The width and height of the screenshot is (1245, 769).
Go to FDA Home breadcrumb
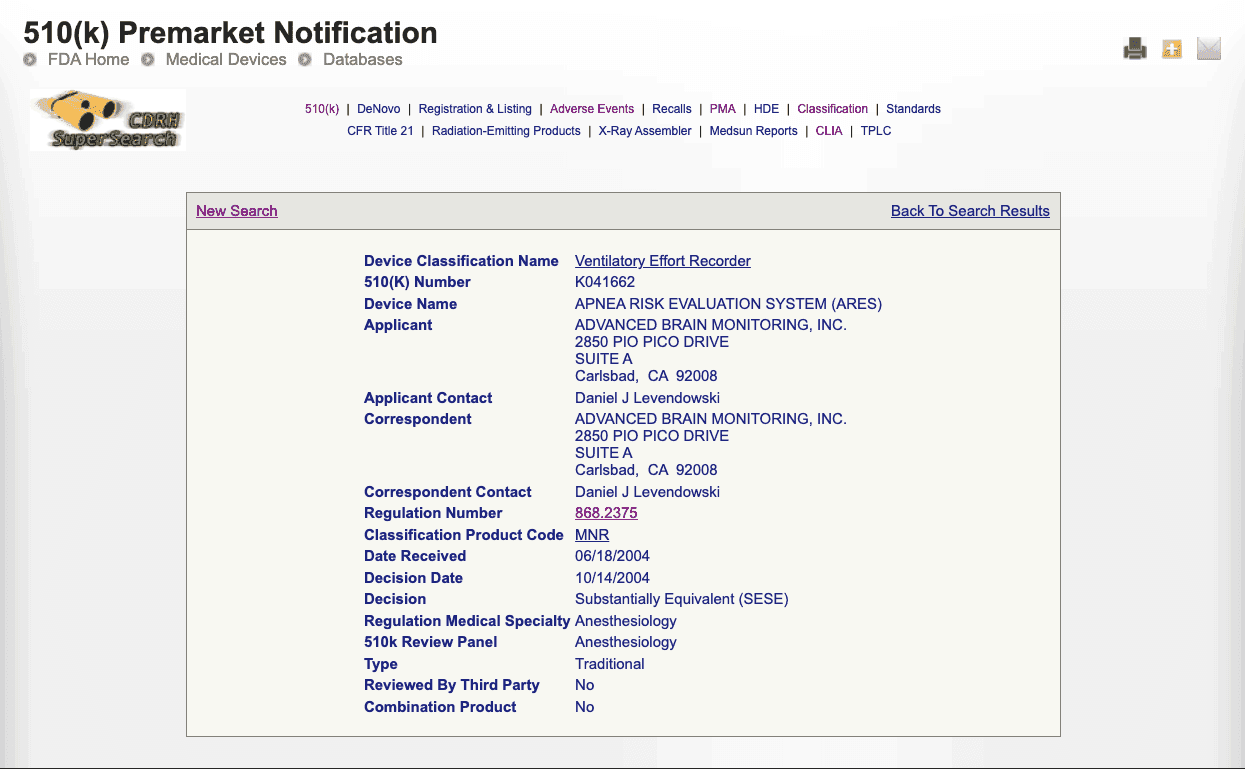coord(88,59)
